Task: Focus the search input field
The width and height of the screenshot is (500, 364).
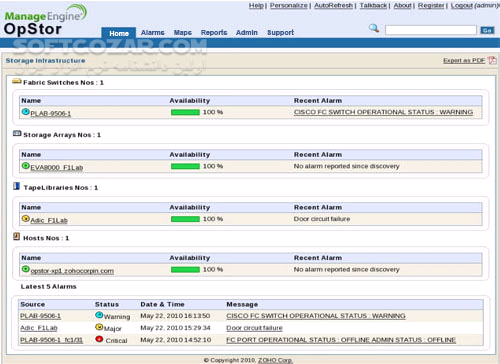Action: pos(431,30)
